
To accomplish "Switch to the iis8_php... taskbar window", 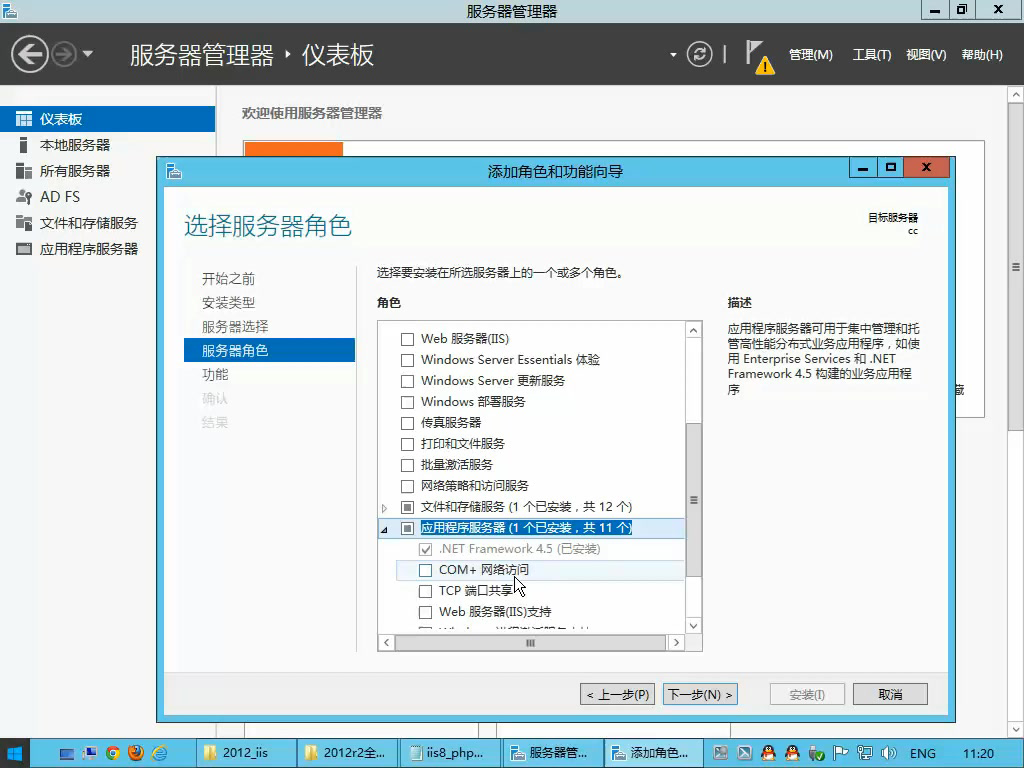I will coord(449,753).
